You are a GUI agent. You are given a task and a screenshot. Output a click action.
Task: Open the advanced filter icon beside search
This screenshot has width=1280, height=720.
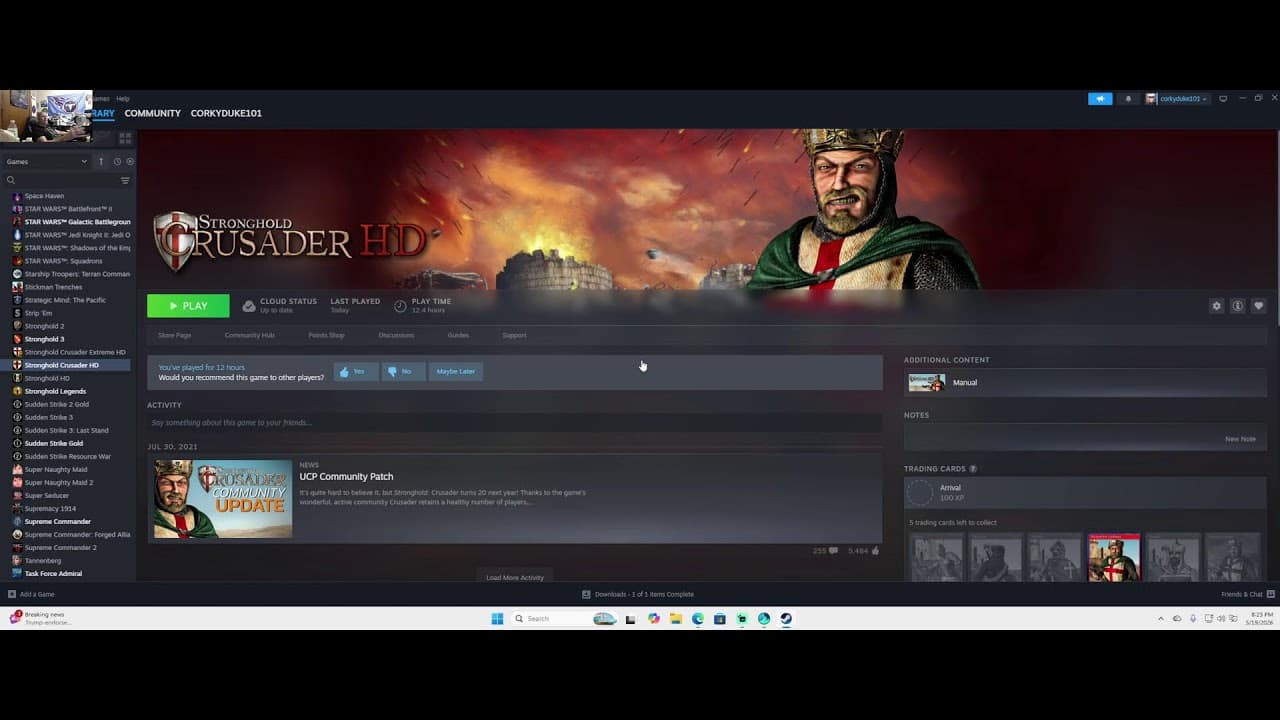[125, 180]
